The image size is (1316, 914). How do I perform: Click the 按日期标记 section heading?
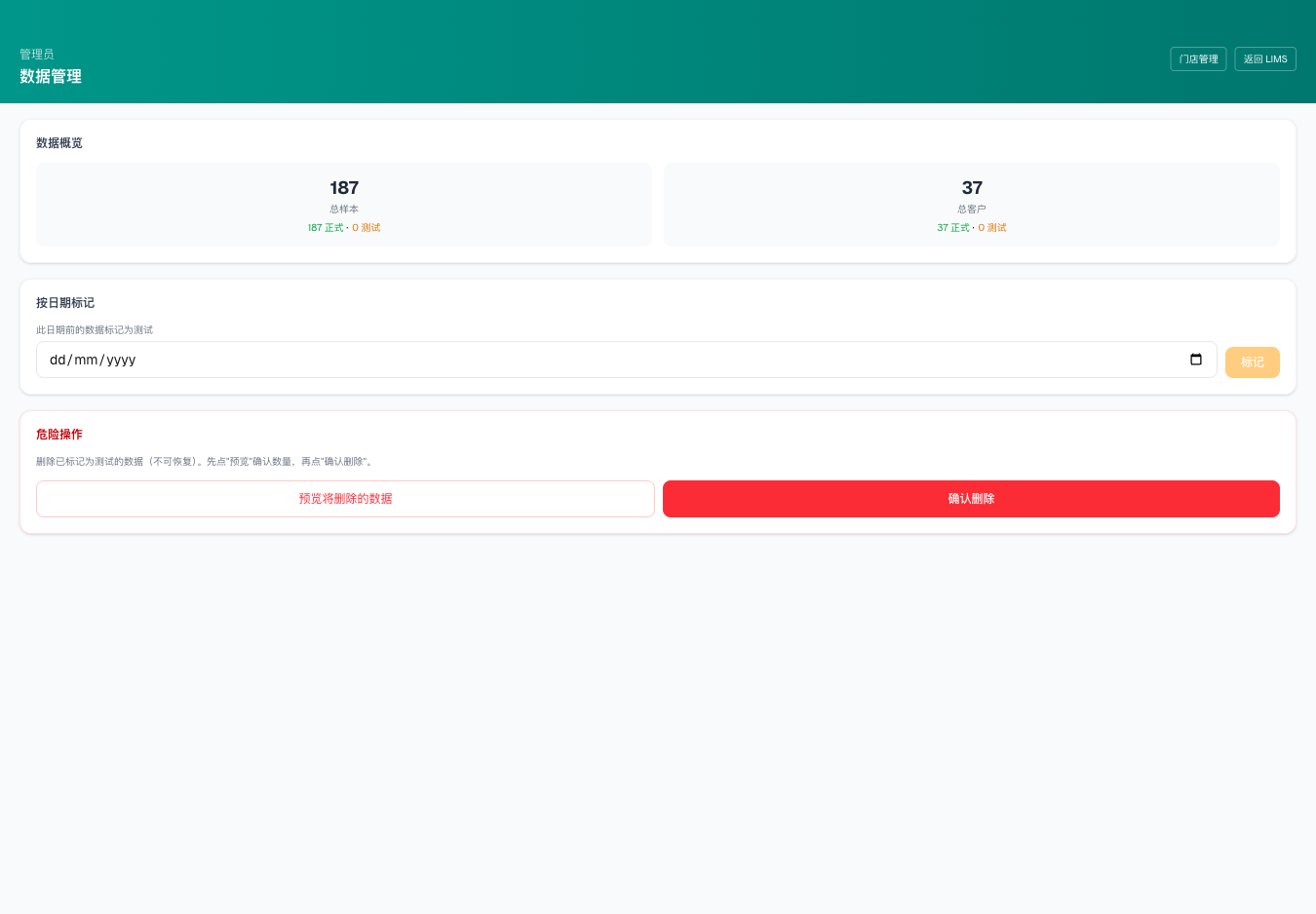(x=65, y=303)
